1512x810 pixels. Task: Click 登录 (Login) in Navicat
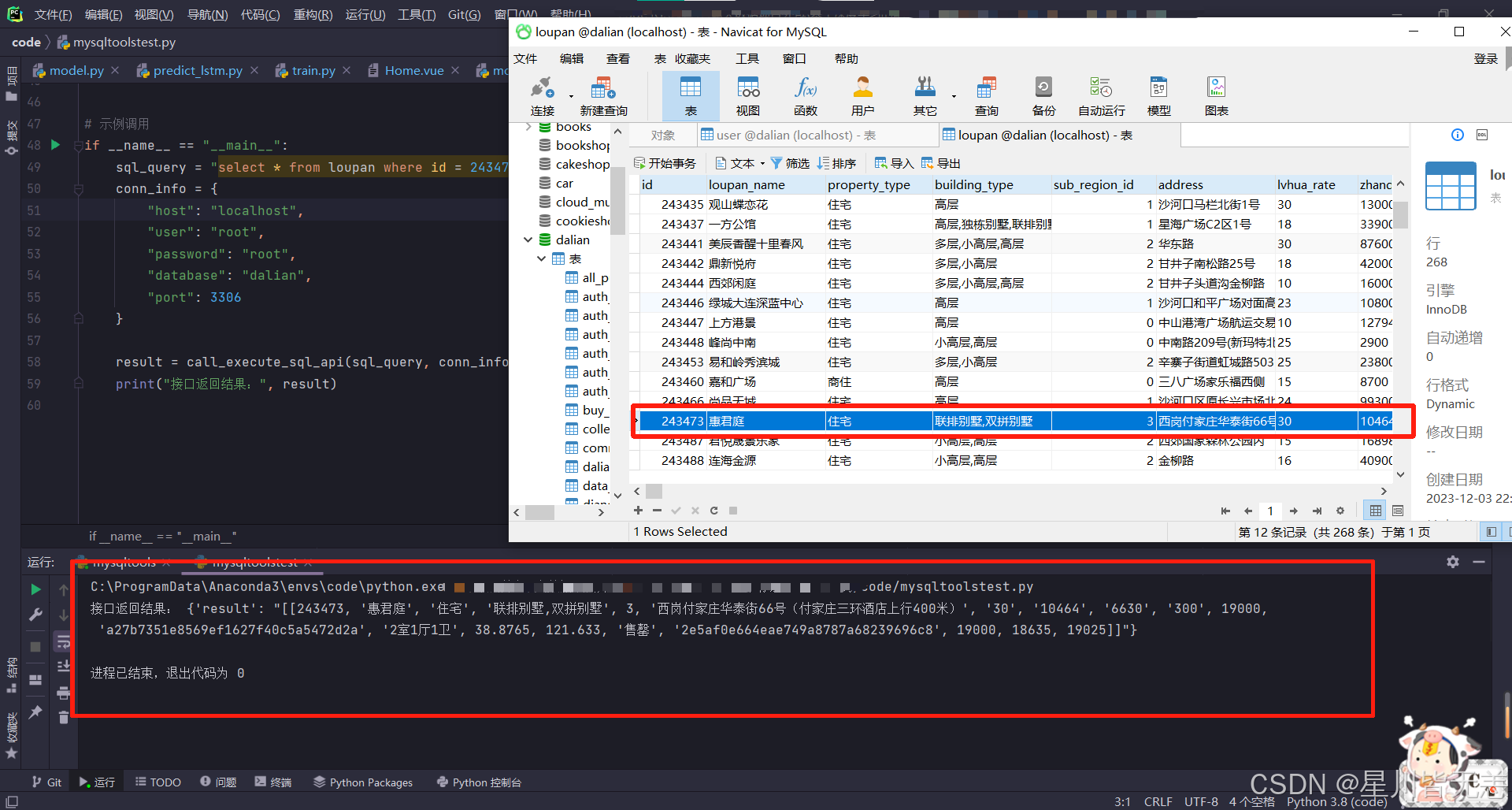click(x=1485, y=58)
